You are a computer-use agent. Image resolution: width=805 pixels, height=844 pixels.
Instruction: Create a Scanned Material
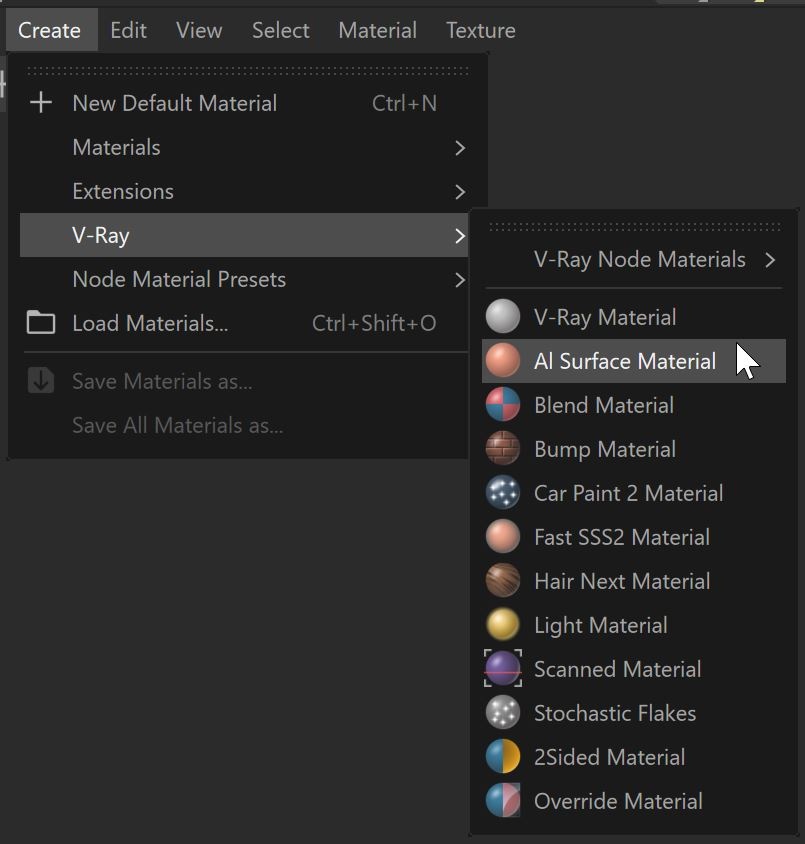point(634,669)
